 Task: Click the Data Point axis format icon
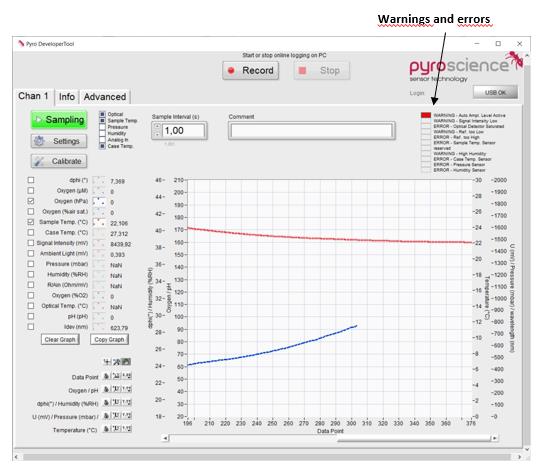point(127,376)
